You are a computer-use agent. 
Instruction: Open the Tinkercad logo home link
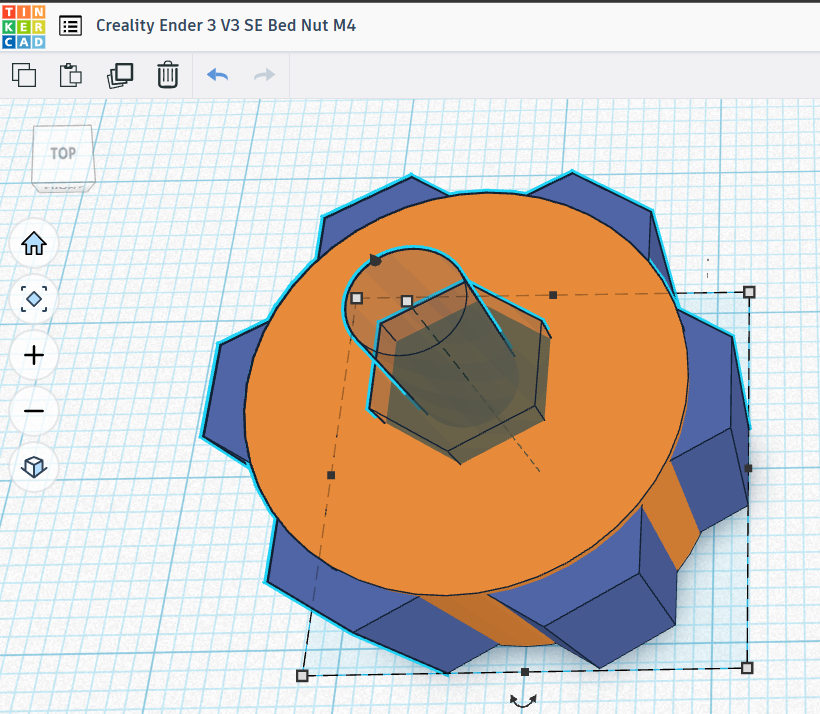coord(24,27)
